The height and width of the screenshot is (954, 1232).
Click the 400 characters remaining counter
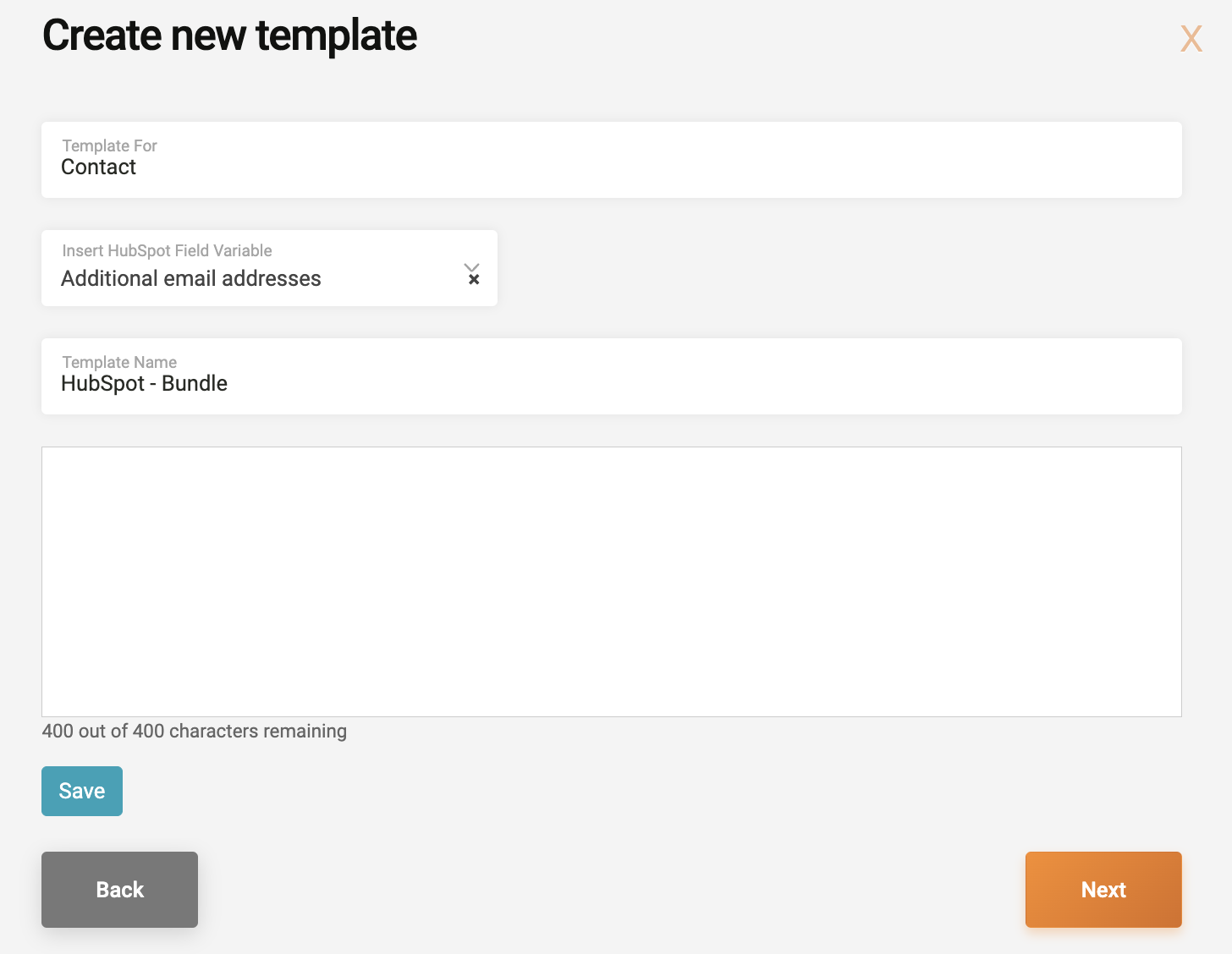(194, 731)
